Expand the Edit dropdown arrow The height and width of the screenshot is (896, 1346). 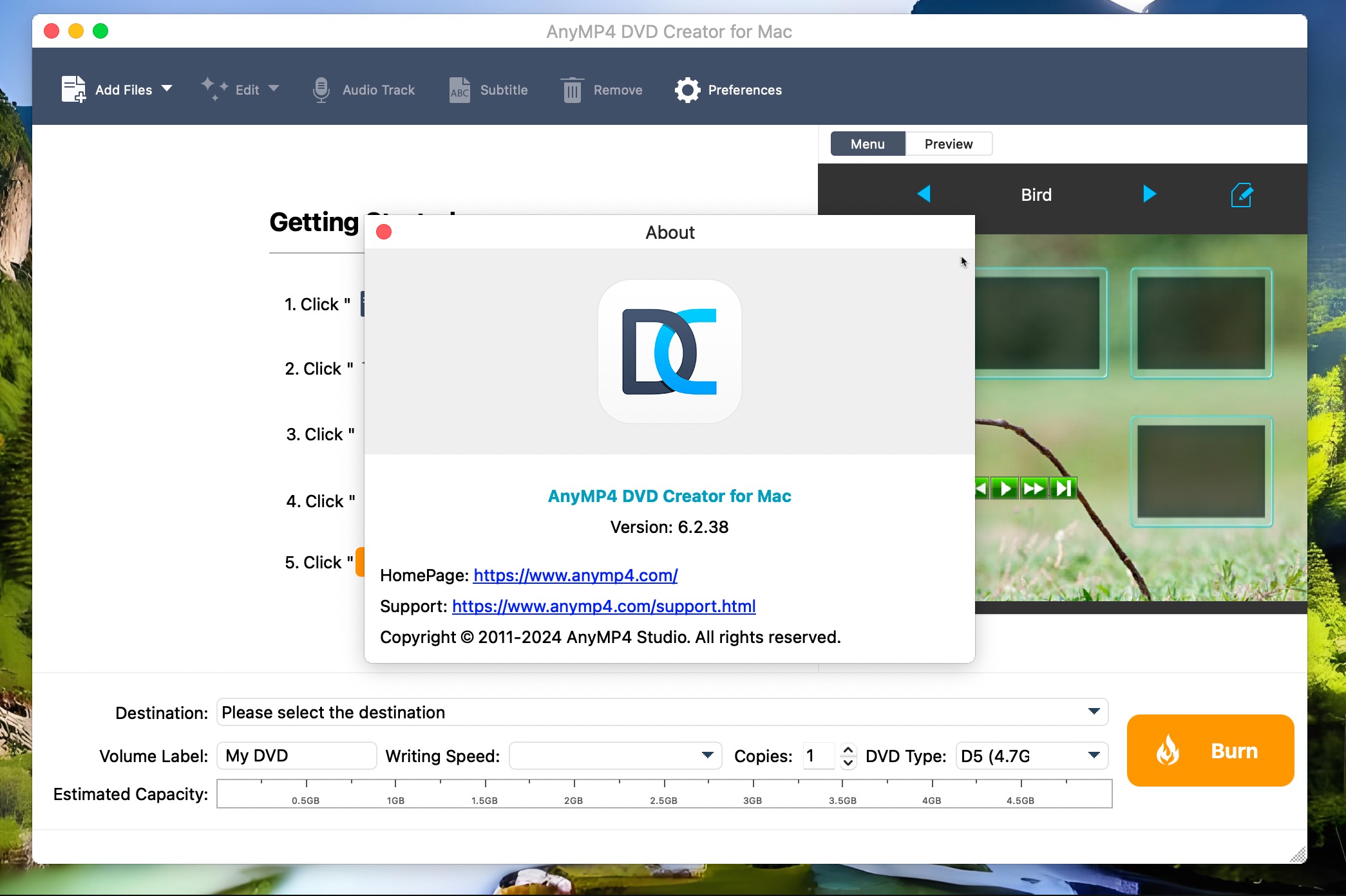click(x=274, y=89)
